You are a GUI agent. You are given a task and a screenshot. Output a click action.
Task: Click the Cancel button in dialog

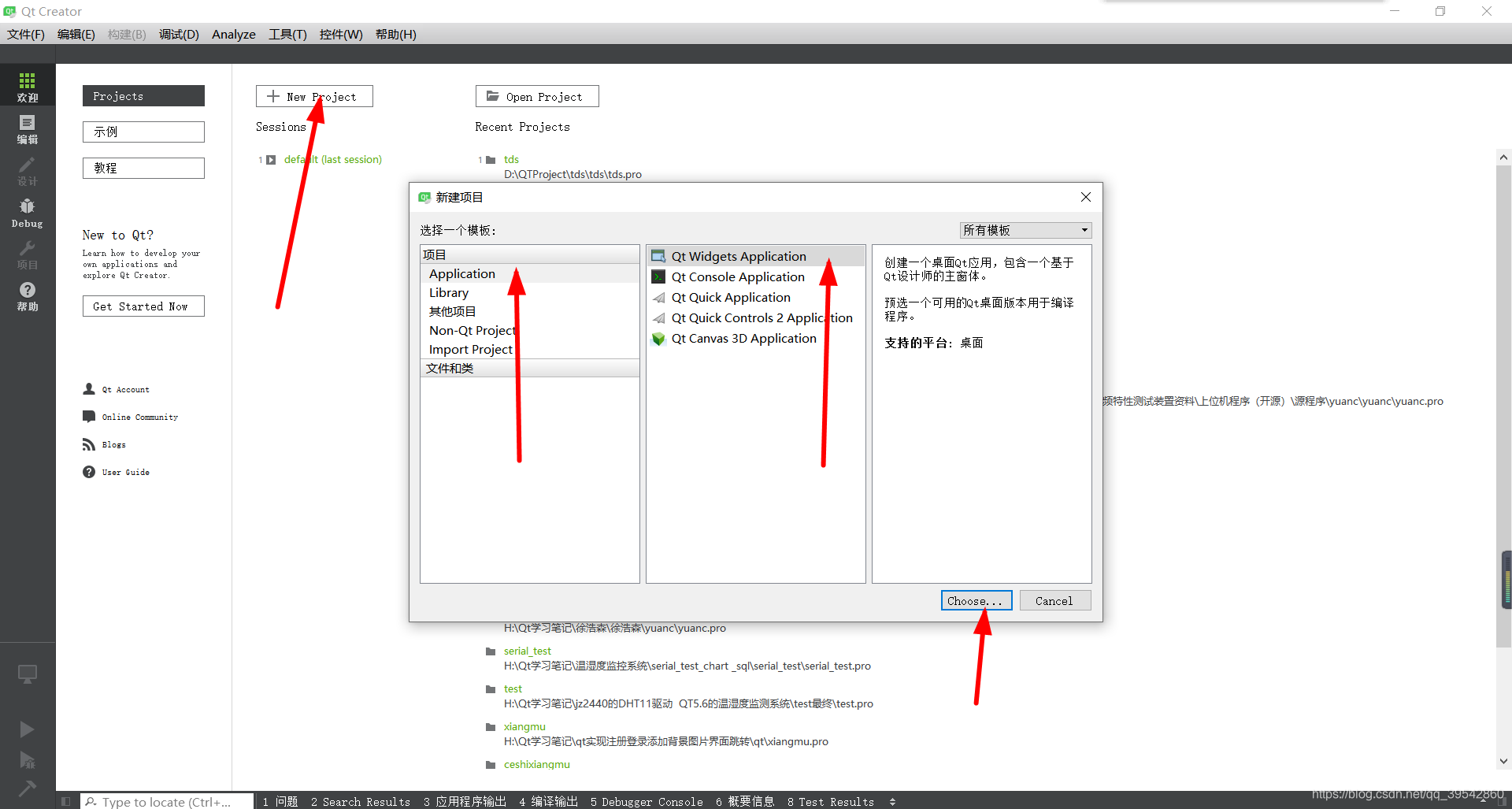(1054, 600)
